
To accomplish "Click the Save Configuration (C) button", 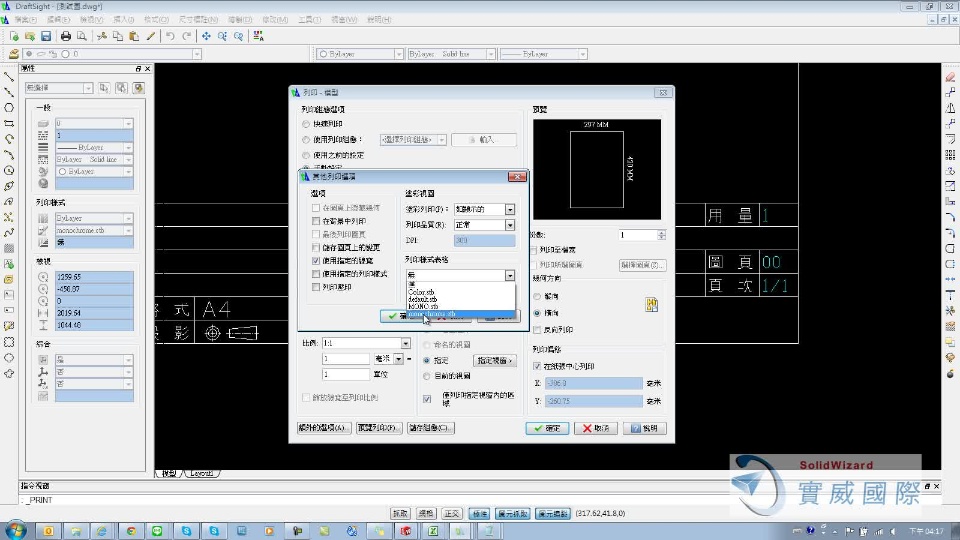I will [x=431, y=428].
